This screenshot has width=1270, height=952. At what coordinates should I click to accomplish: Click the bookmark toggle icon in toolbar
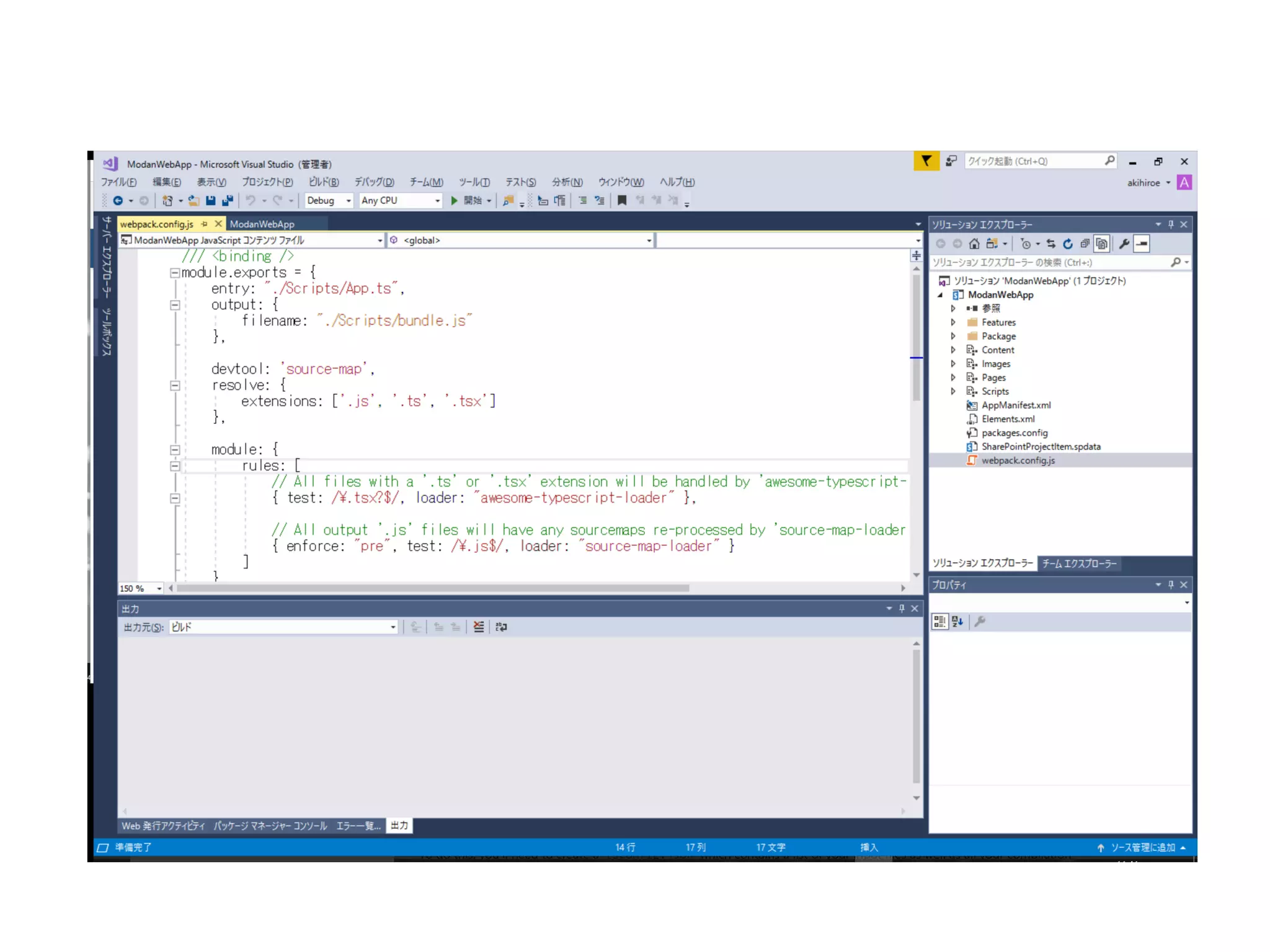pos(622,200)
